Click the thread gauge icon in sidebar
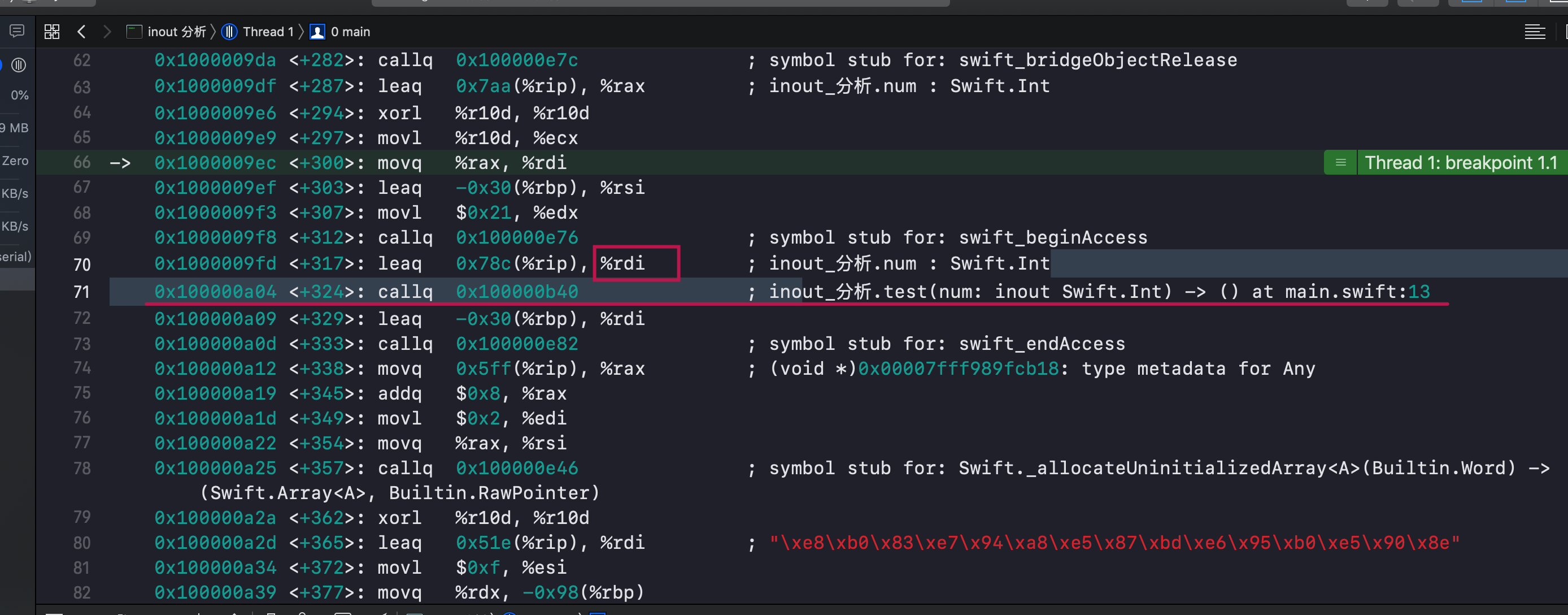Image resolution: width=1568 pixels, height=615 pixels. click(x=18, y=64)
